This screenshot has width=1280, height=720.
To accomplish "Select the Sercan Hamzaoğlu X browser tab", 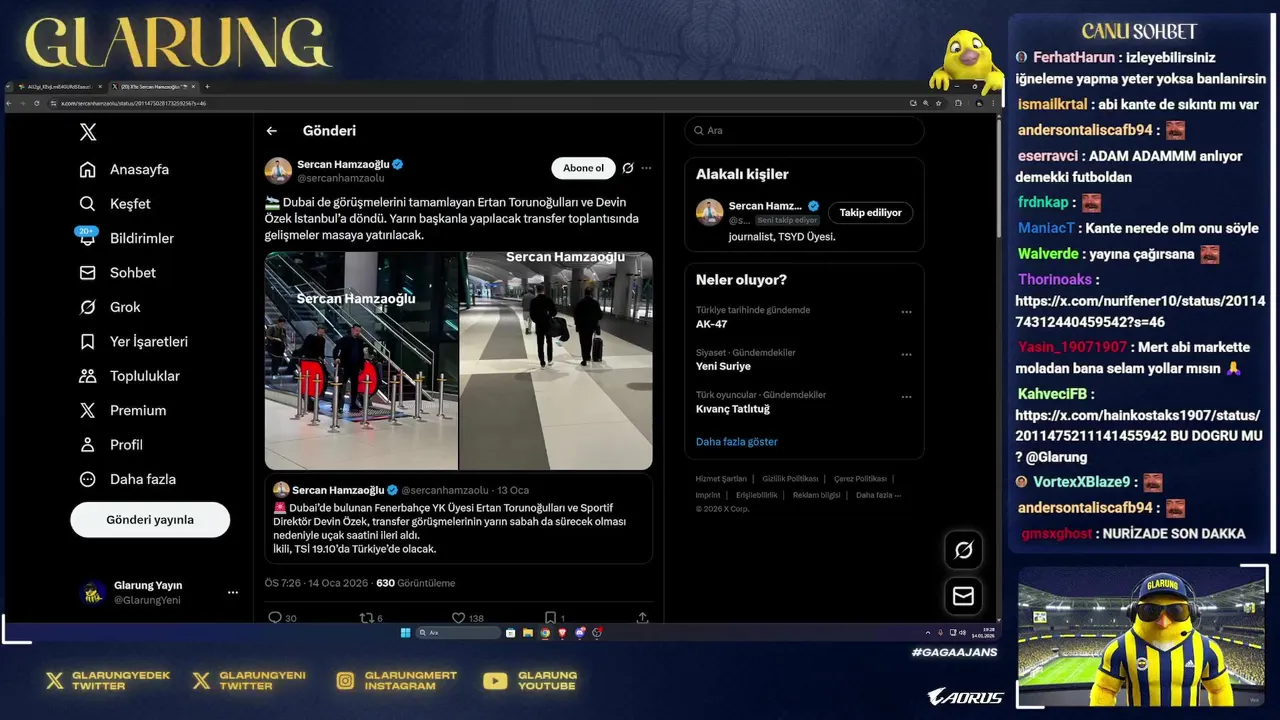I will 152,87.
